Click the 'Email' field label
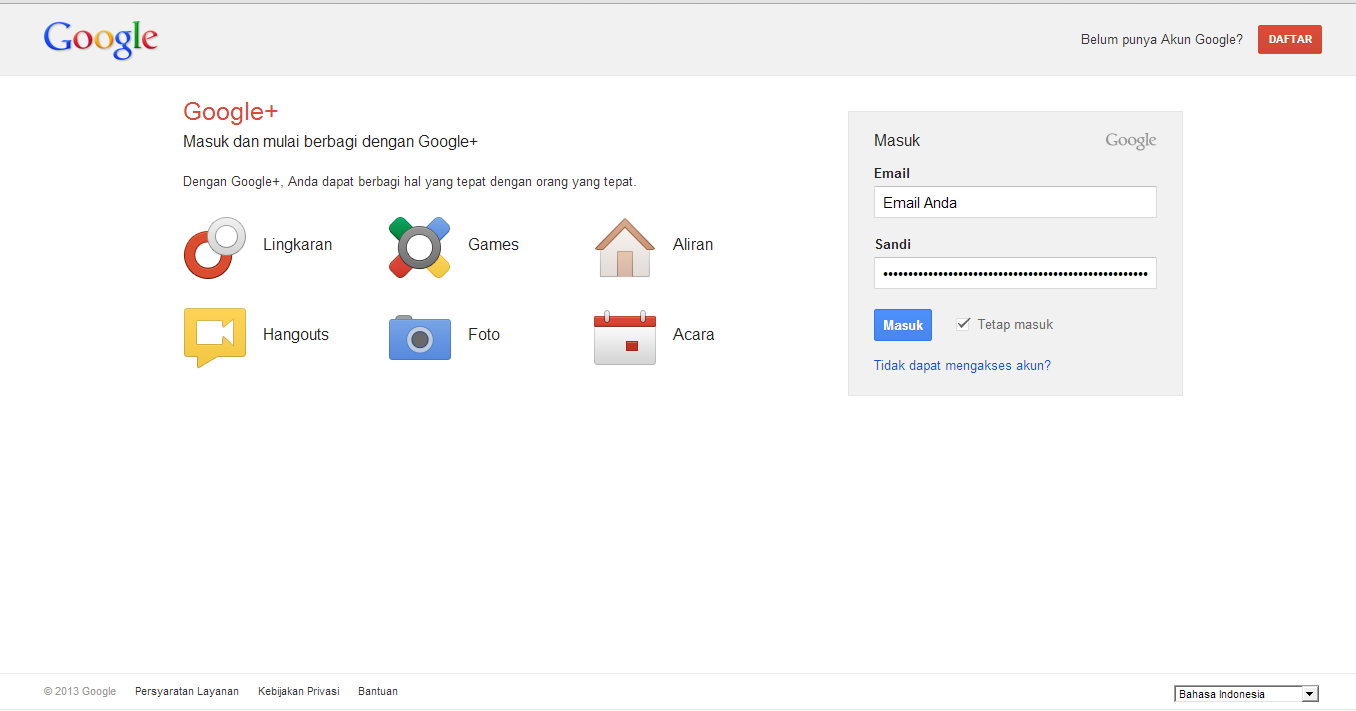The width and height of the screenshot is (1356, 711). [892, 174]
